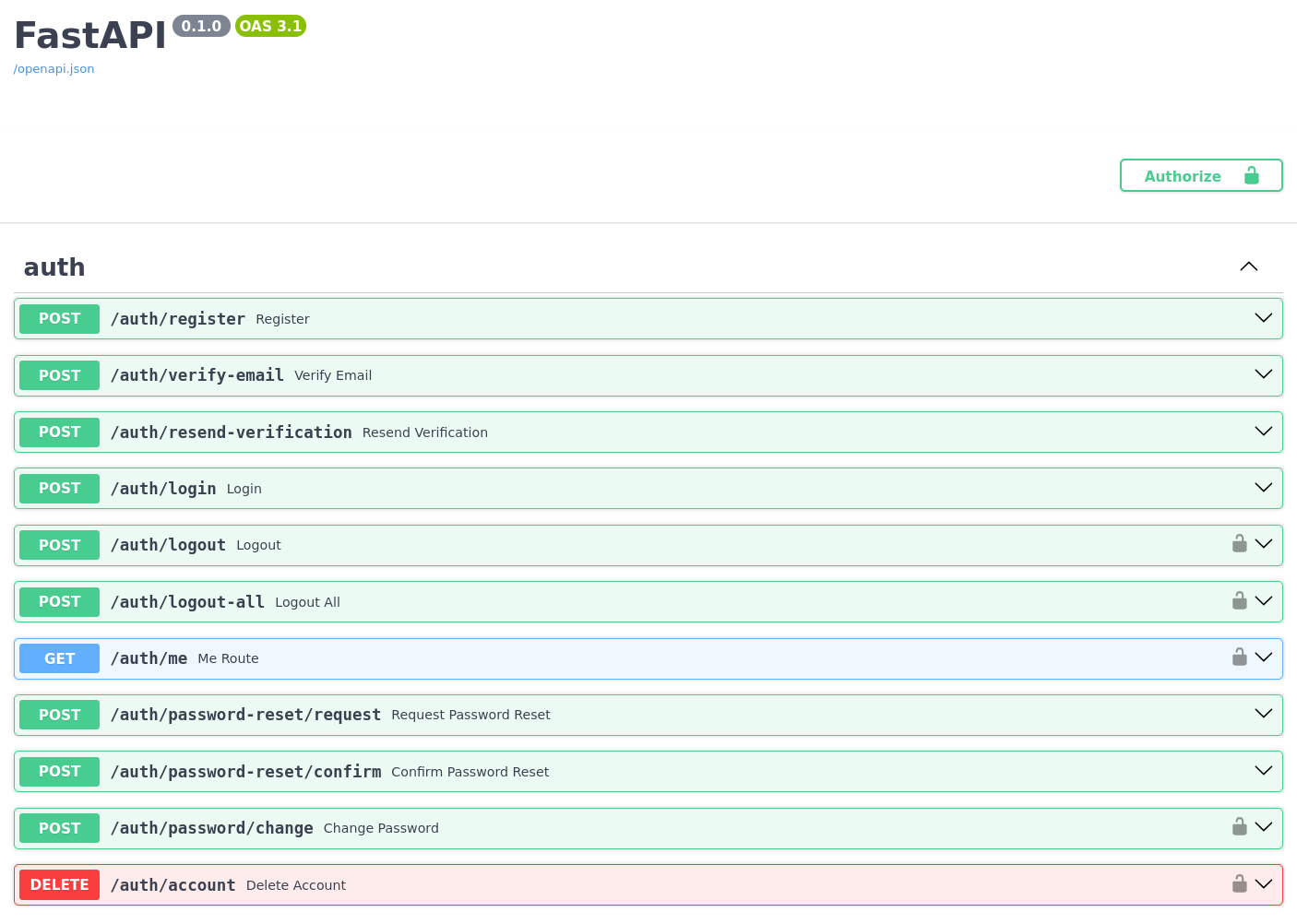The width and height of the screenshot is (1297, 924).
Task: Click the /auth/password-reset/confirm path text
Action: point(245,772)
